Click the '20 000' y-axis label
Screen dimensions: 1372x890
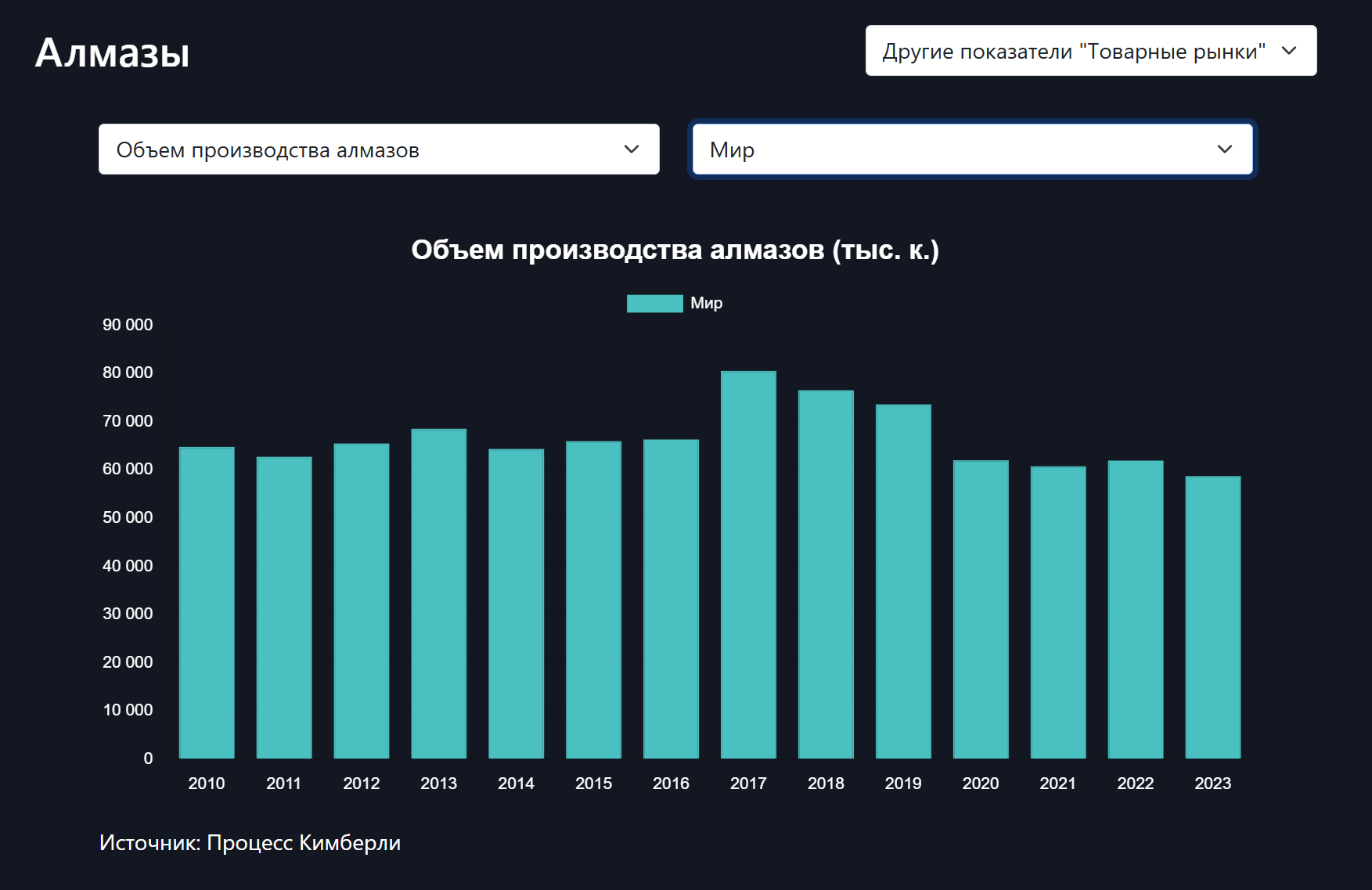[x=128, y=662]
